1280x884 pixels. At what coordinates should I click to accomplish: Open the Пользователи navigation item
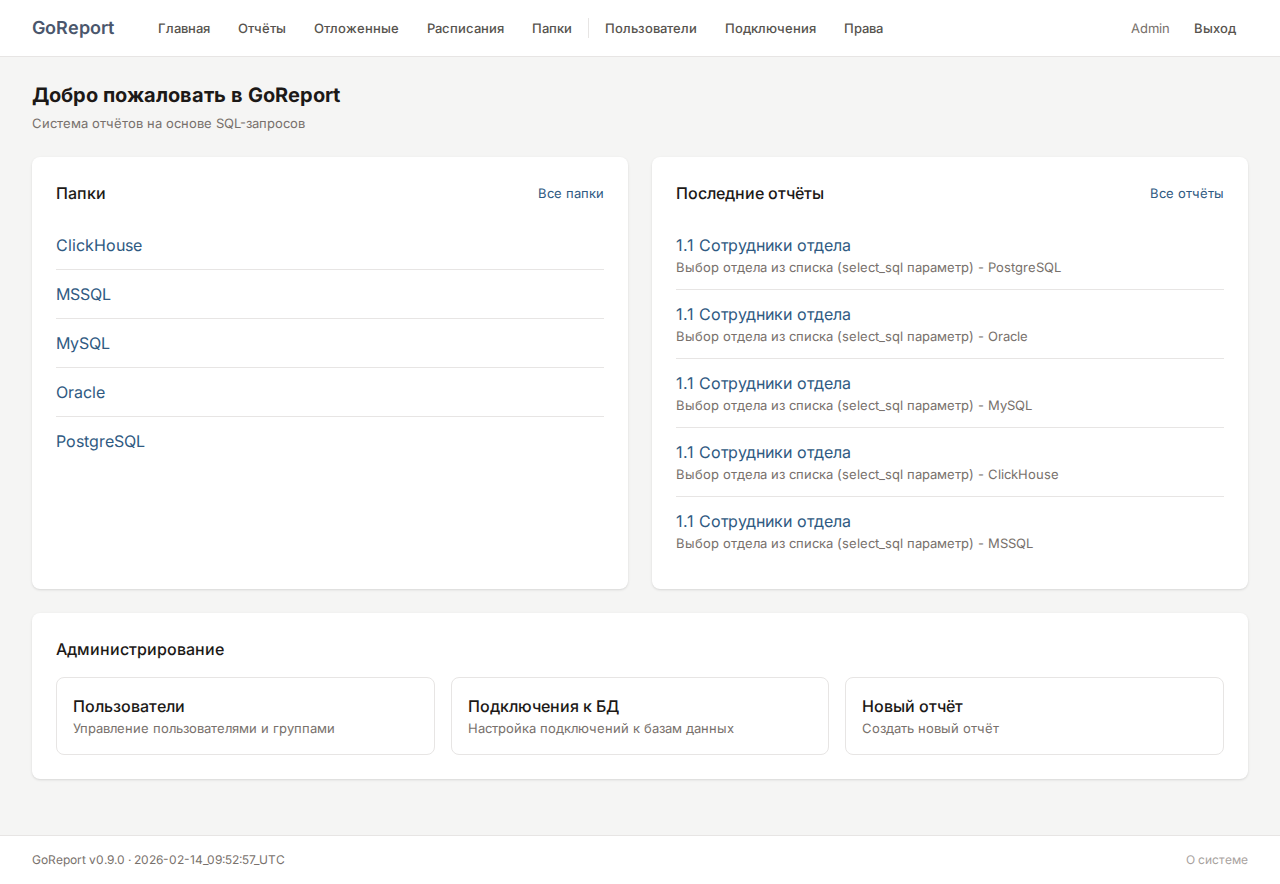(x=650, y=28)
